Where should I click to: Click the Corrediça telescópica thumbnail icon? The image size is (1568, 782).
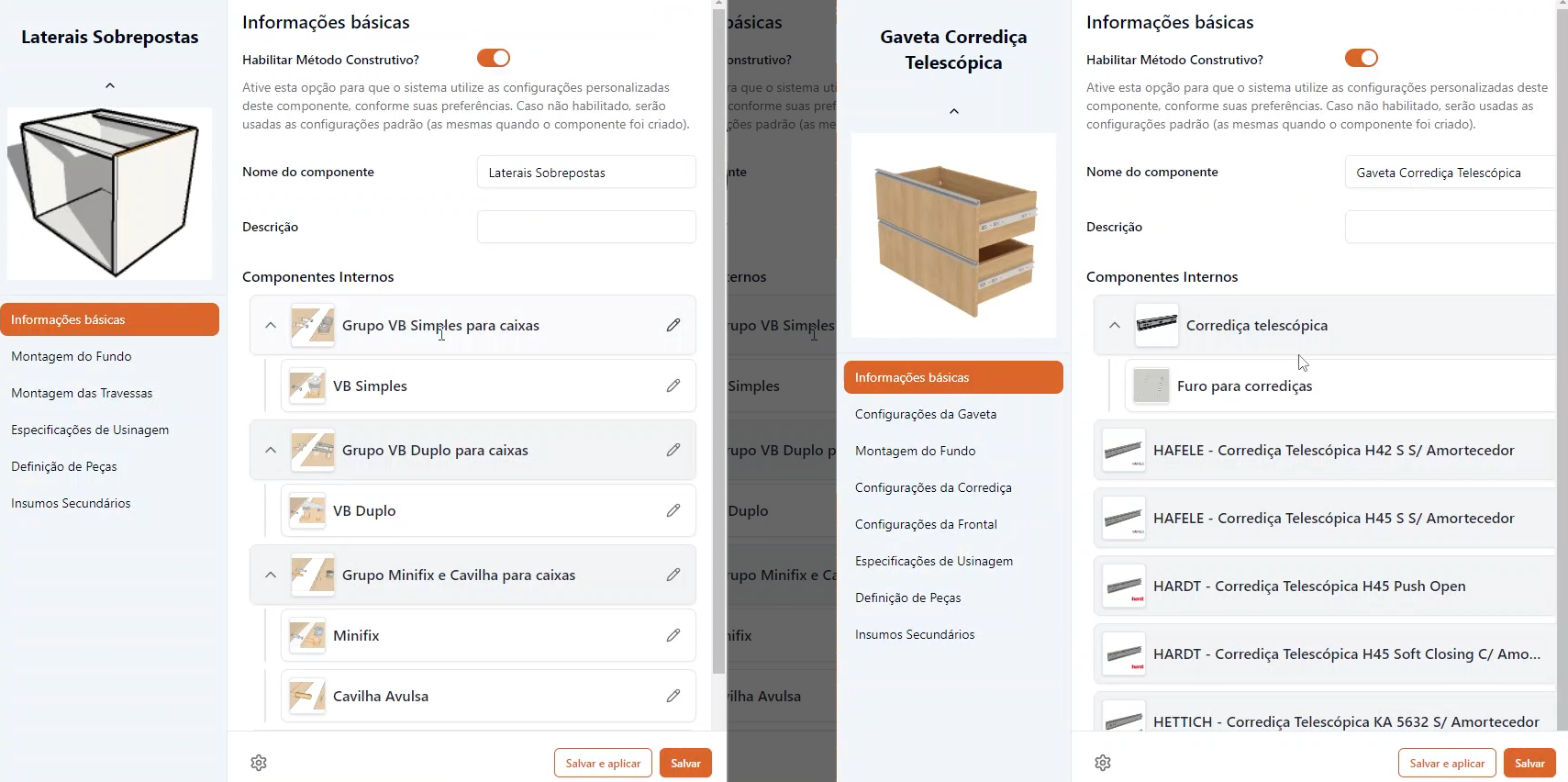click(x=1156, y=325)
